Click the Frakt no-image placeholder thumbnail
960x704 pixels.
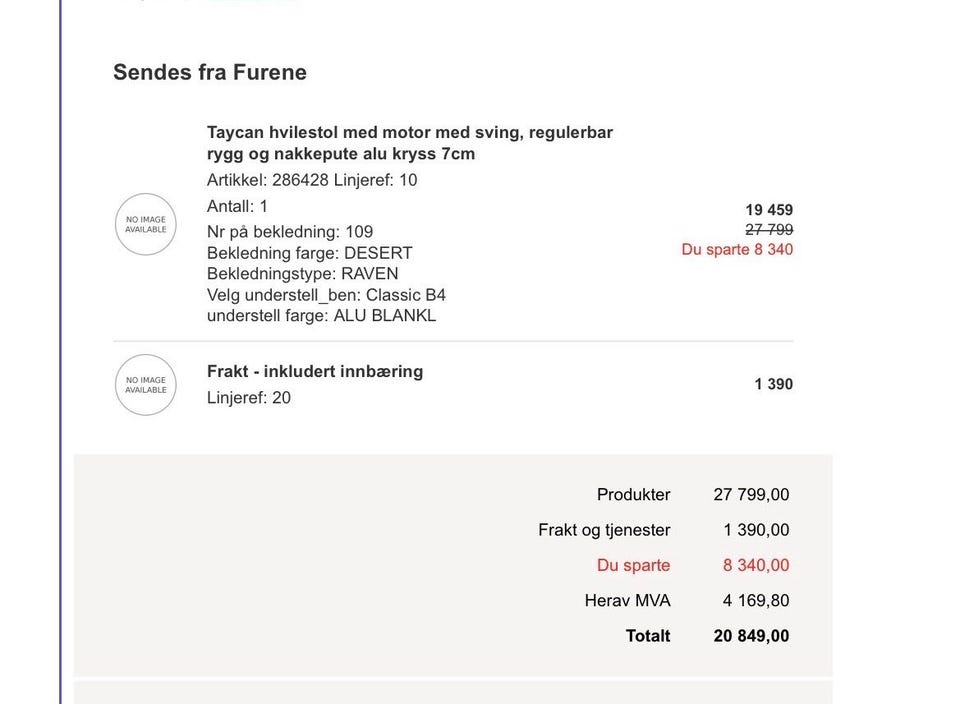[x=146, y=385]
